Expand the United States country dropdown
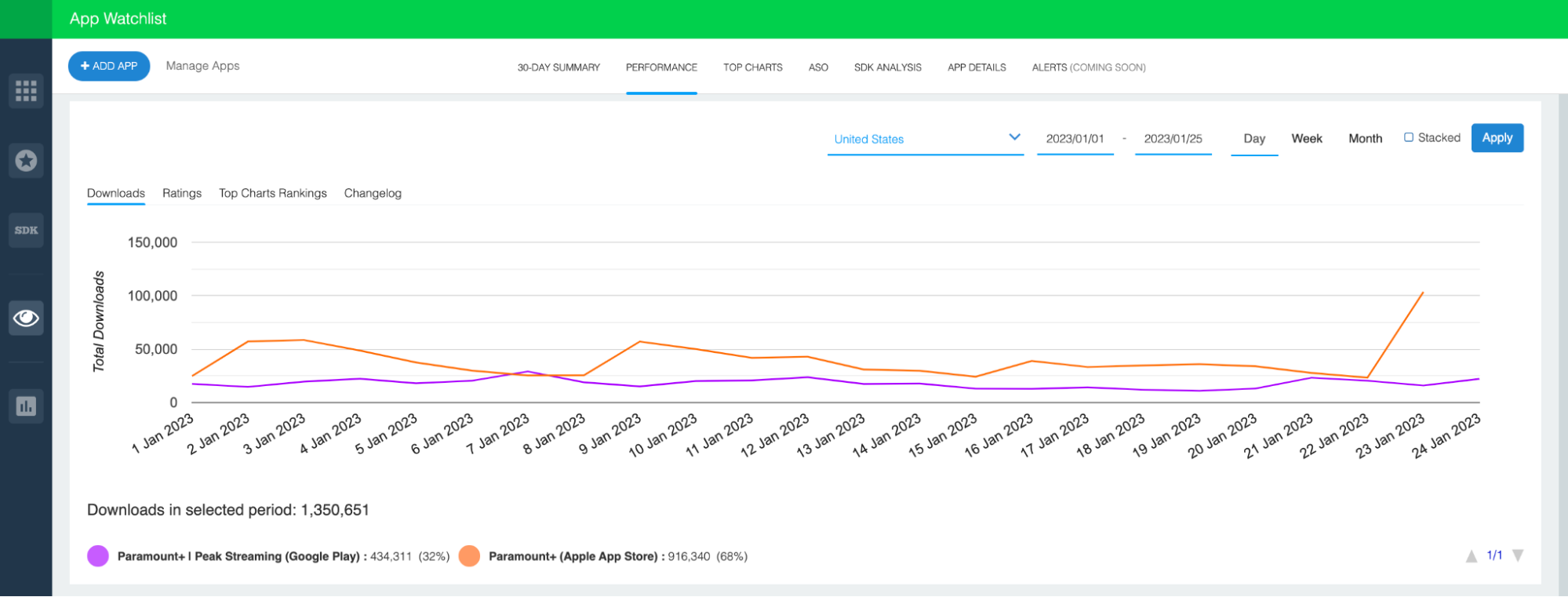The width and height of the screenshot is (1568, 597). click(x=926, y=139)
